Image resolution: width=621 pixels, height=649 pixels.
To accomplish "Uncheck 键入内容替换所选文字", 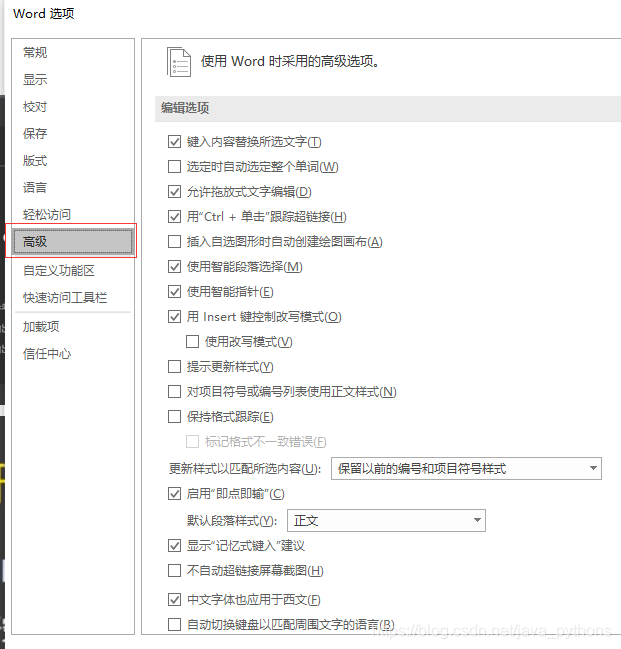I will pos(174,142).
